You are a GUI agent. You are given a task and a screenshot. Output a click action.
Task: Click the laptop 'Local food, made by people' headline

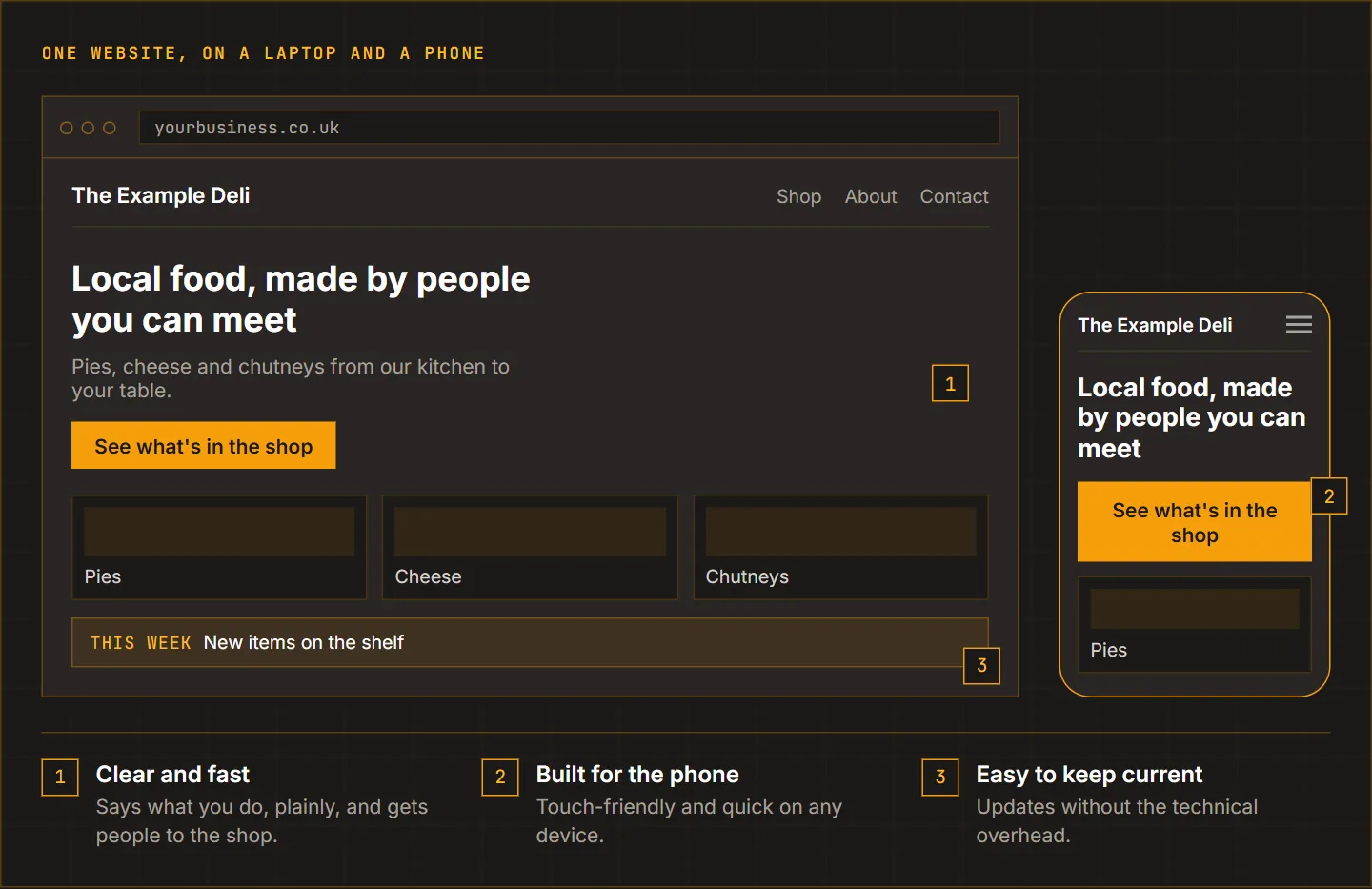point(301,299)
